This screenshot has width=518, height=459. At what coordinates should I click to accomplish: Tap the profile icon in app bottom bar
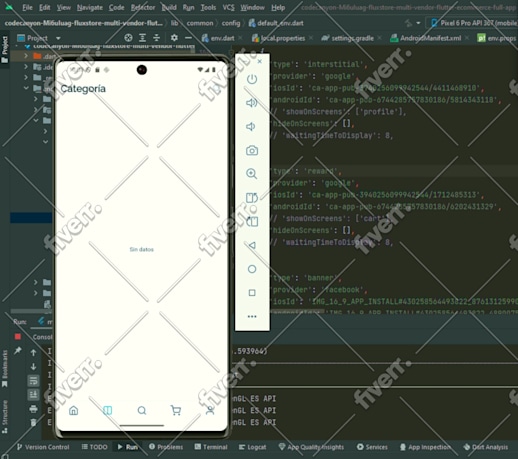210,410
